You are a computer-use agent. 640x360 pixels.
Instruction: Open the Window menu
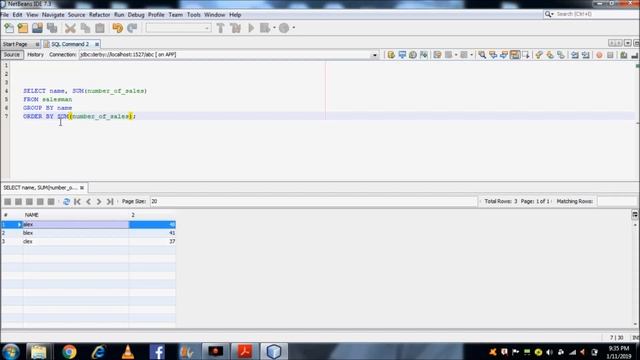pos(215,15)
